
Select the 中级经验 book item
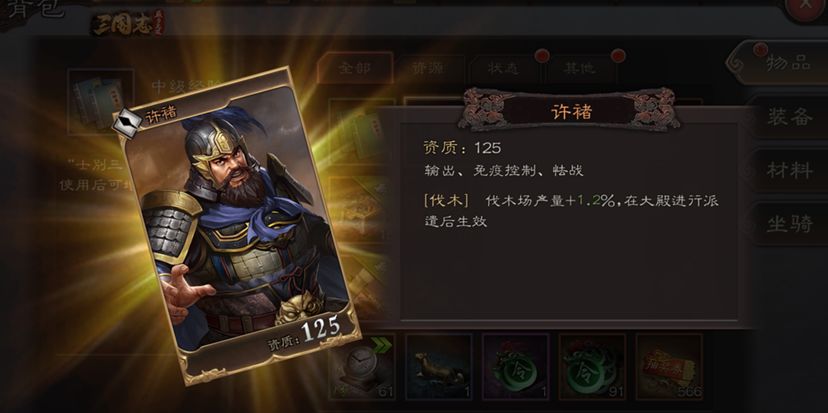[100, 100]
